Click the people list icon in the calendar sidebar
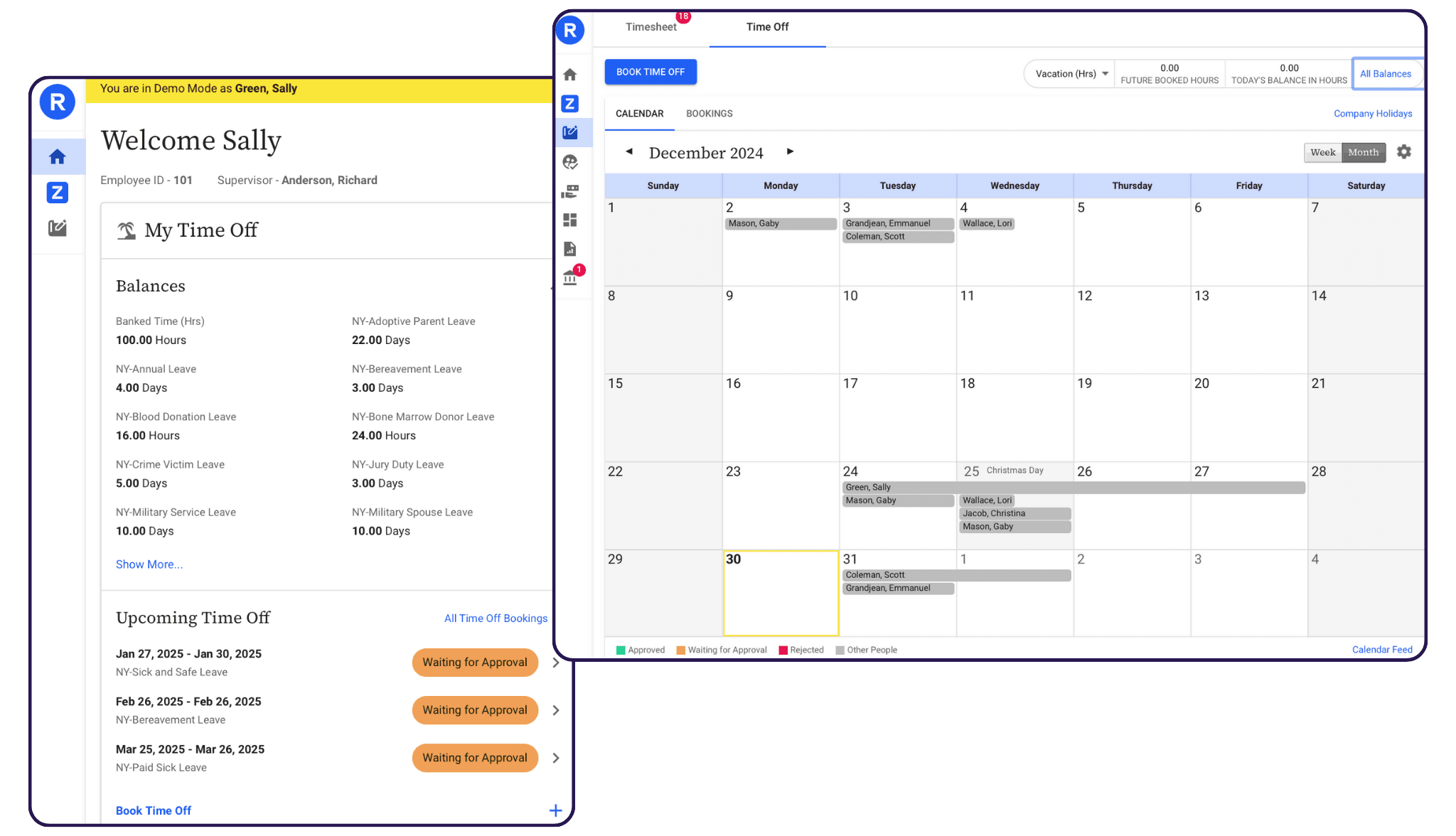Viewport: 1456px width, 836px height. pos(570,191)
